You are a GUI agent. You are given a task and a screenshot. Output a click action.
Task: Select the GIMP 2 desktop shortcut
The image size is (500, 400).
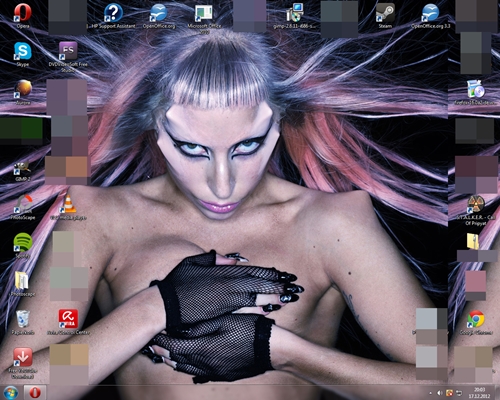23,170
